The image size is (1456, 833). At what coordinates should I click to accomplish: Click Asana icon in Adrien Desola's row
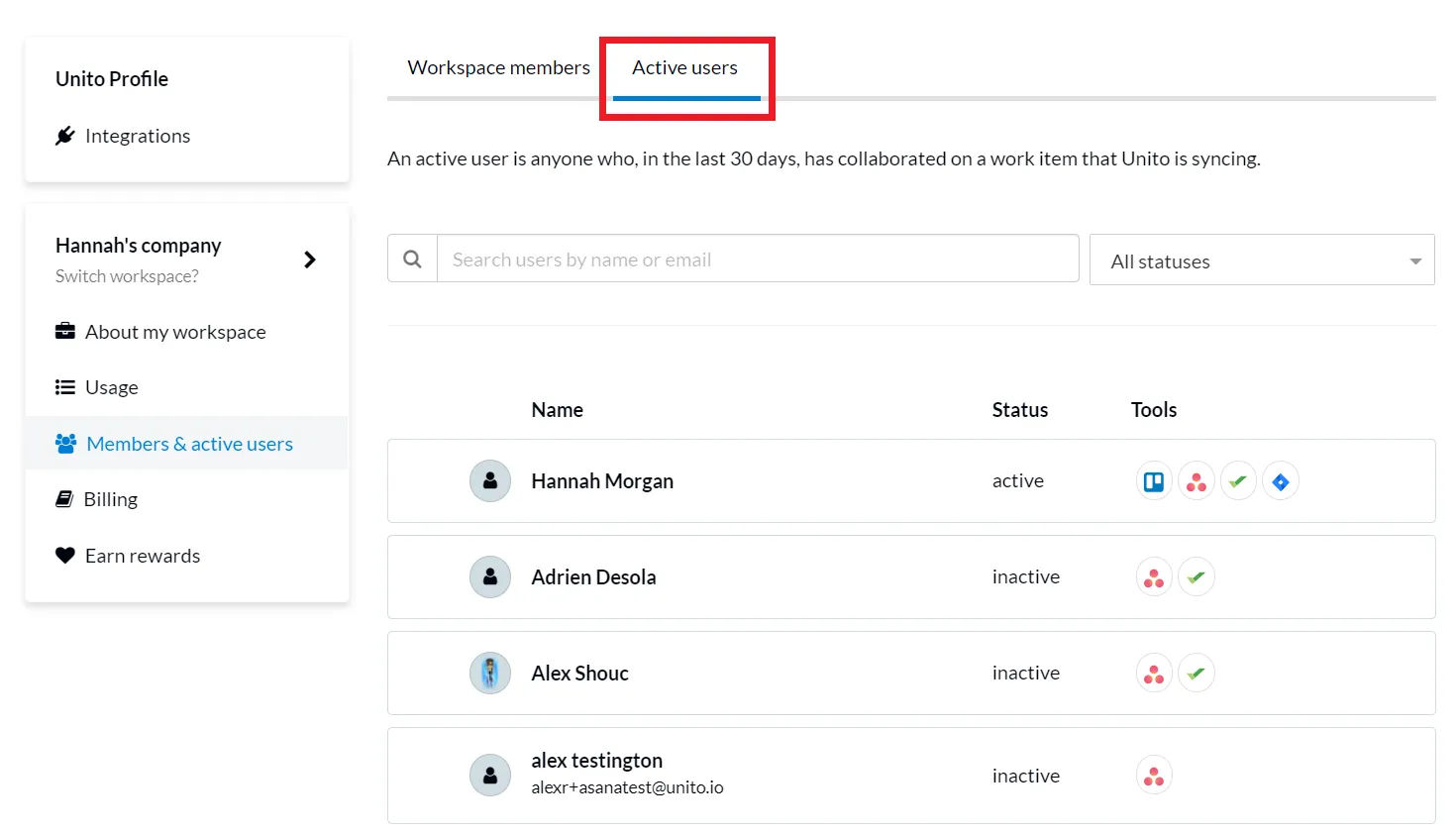click(1154, 577)
